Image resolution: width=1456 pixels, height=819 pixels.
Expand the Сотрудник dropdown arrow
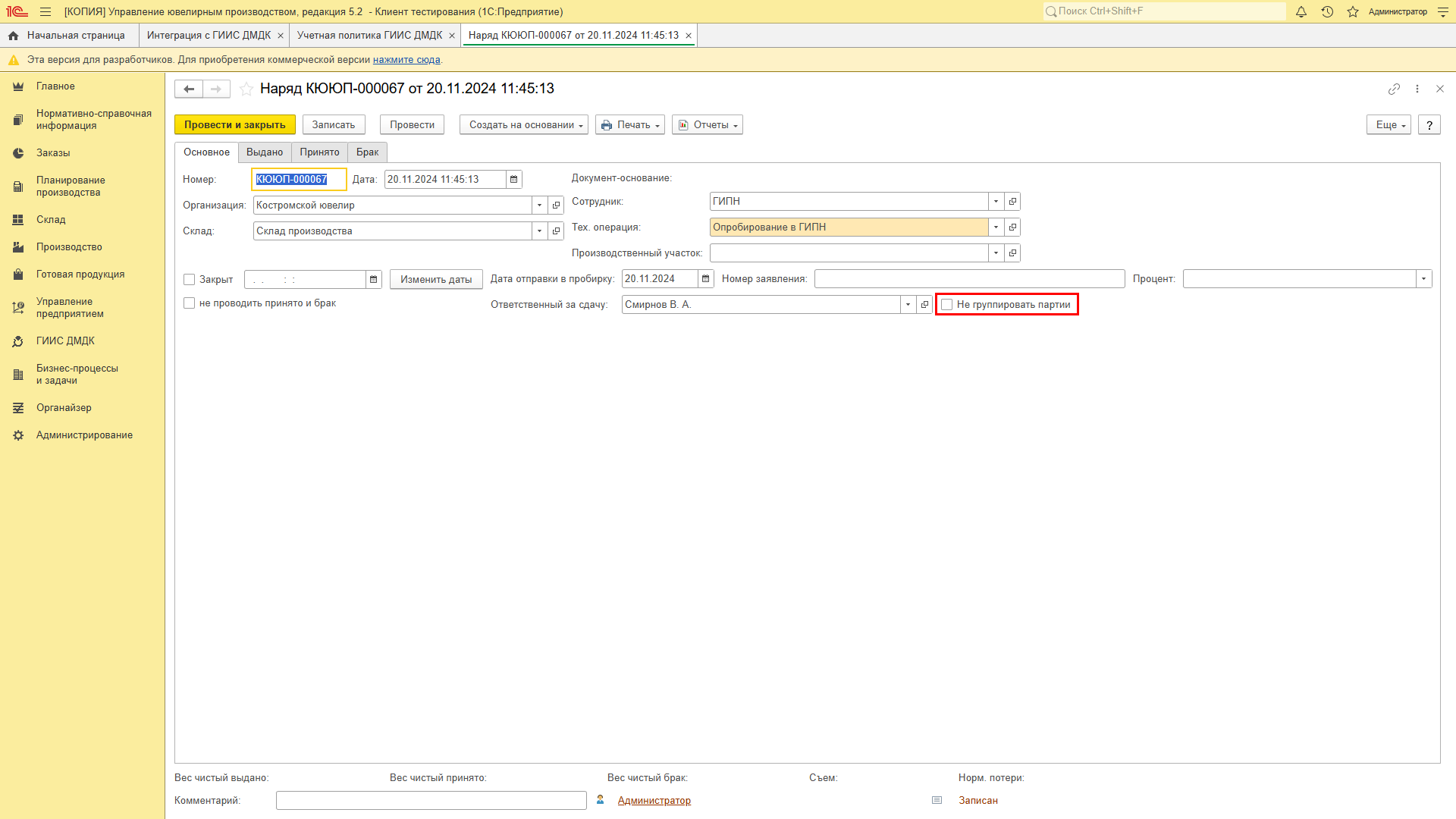[996, 202]
